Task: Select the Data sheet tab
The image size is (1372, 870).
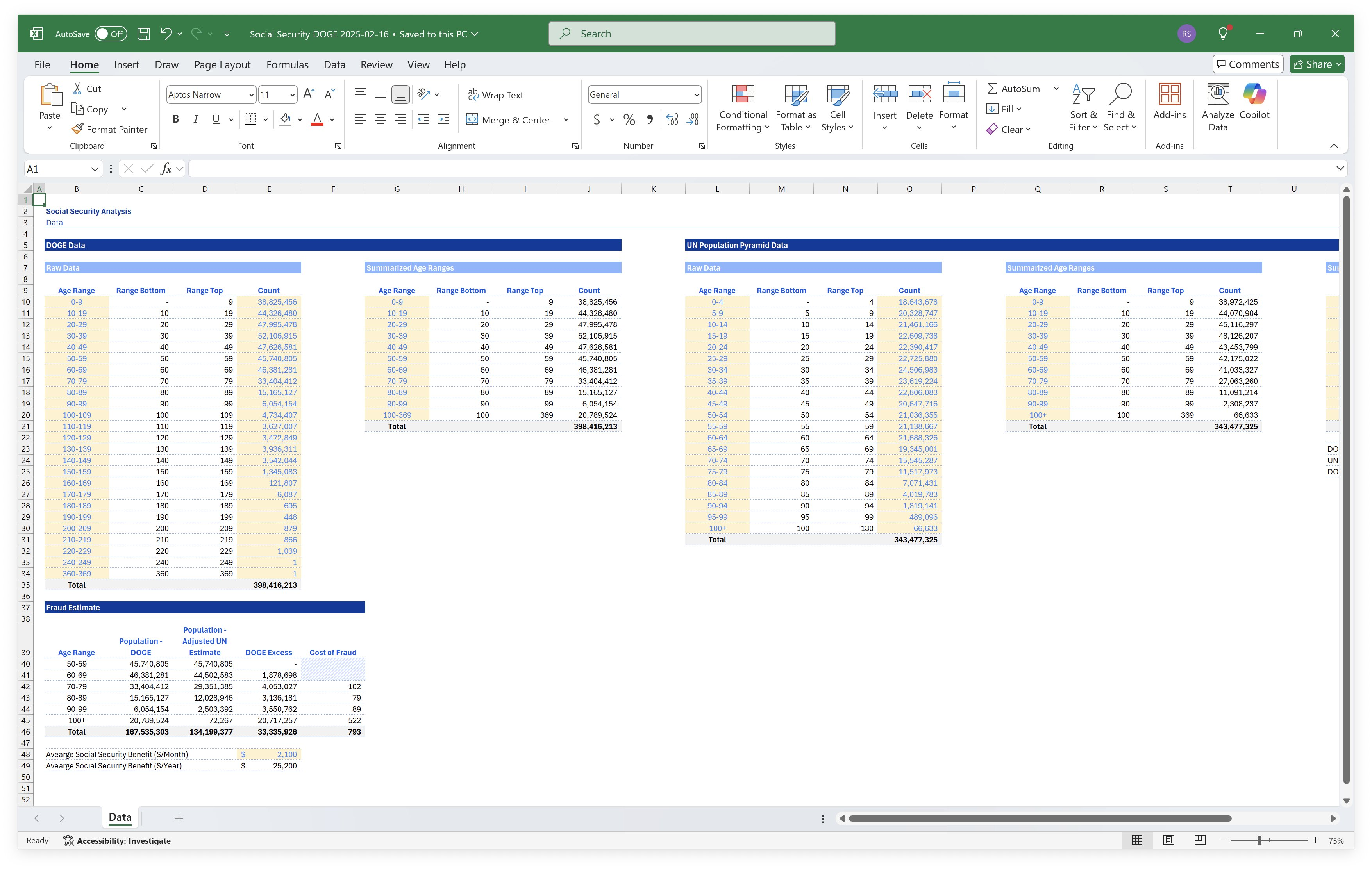Action: click(x=120, y=818)
